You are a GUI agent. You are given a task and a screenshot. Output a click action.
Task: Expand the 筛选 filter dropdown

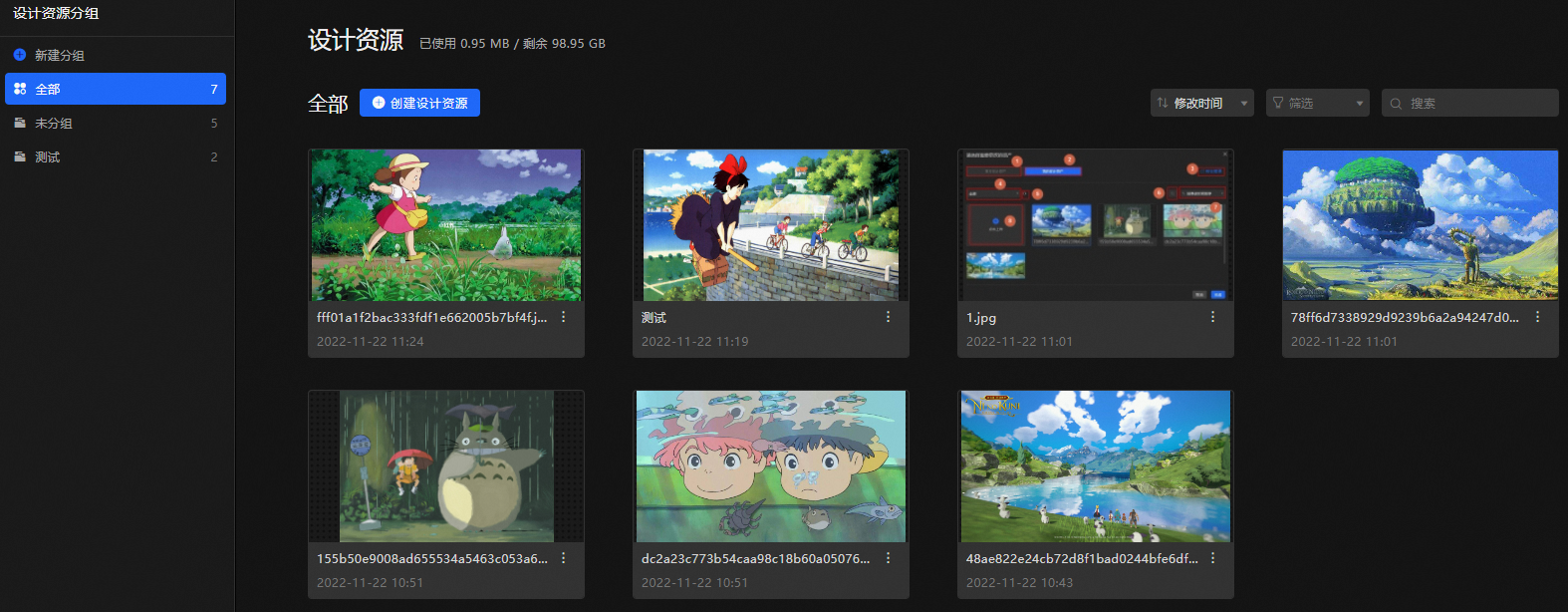(x=1318, y=103)
